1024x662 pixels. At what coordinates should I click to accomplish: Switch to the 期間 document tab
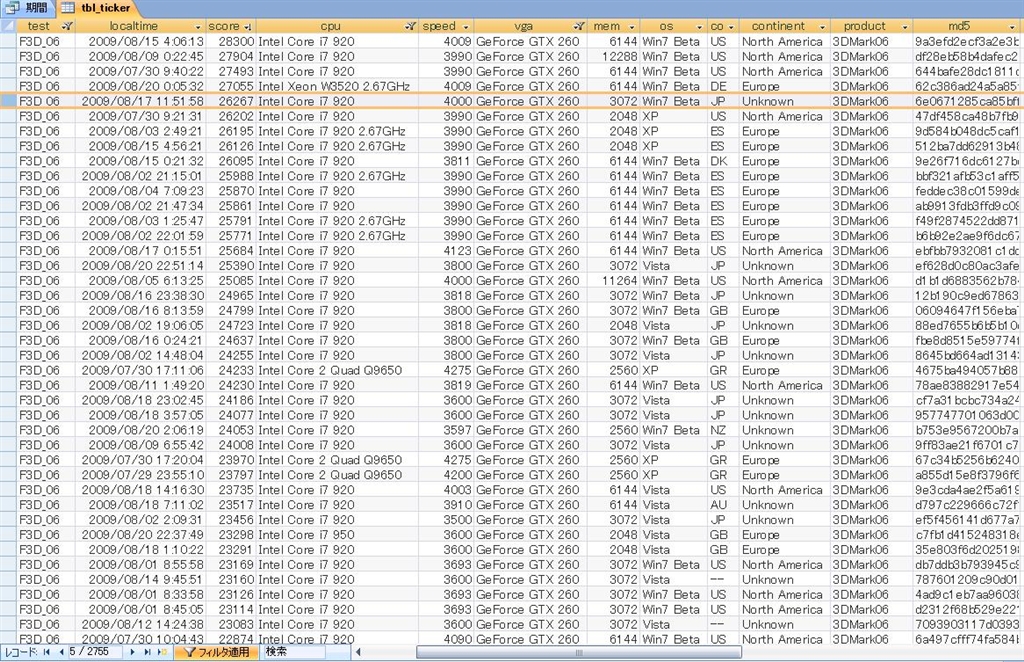29,8
